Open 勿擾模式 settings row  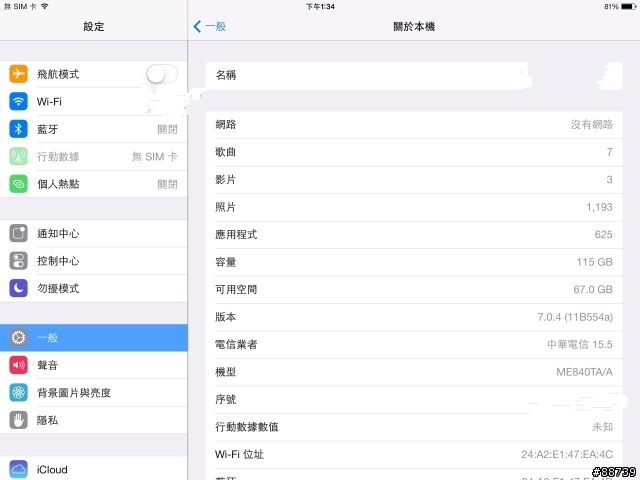click(x=93, y=288)
